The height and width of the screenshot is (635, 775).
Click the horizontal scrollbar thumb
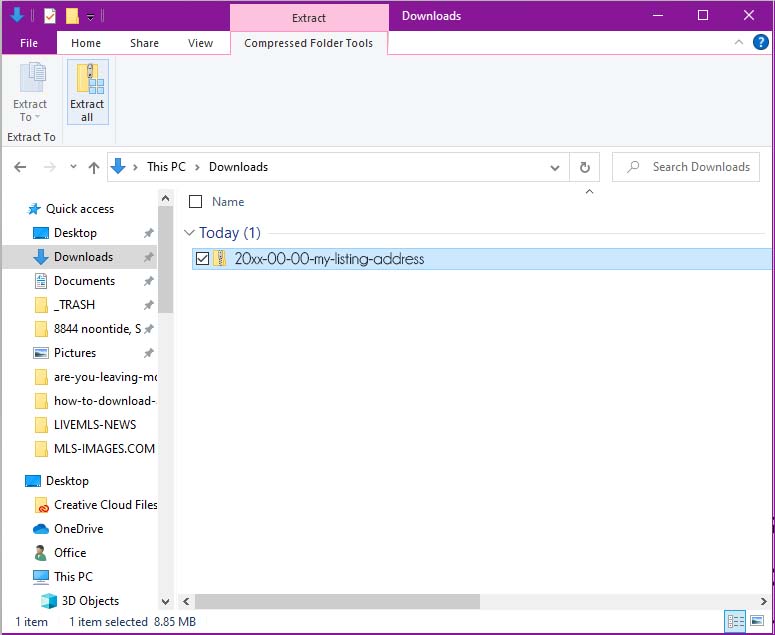[337, 601]
